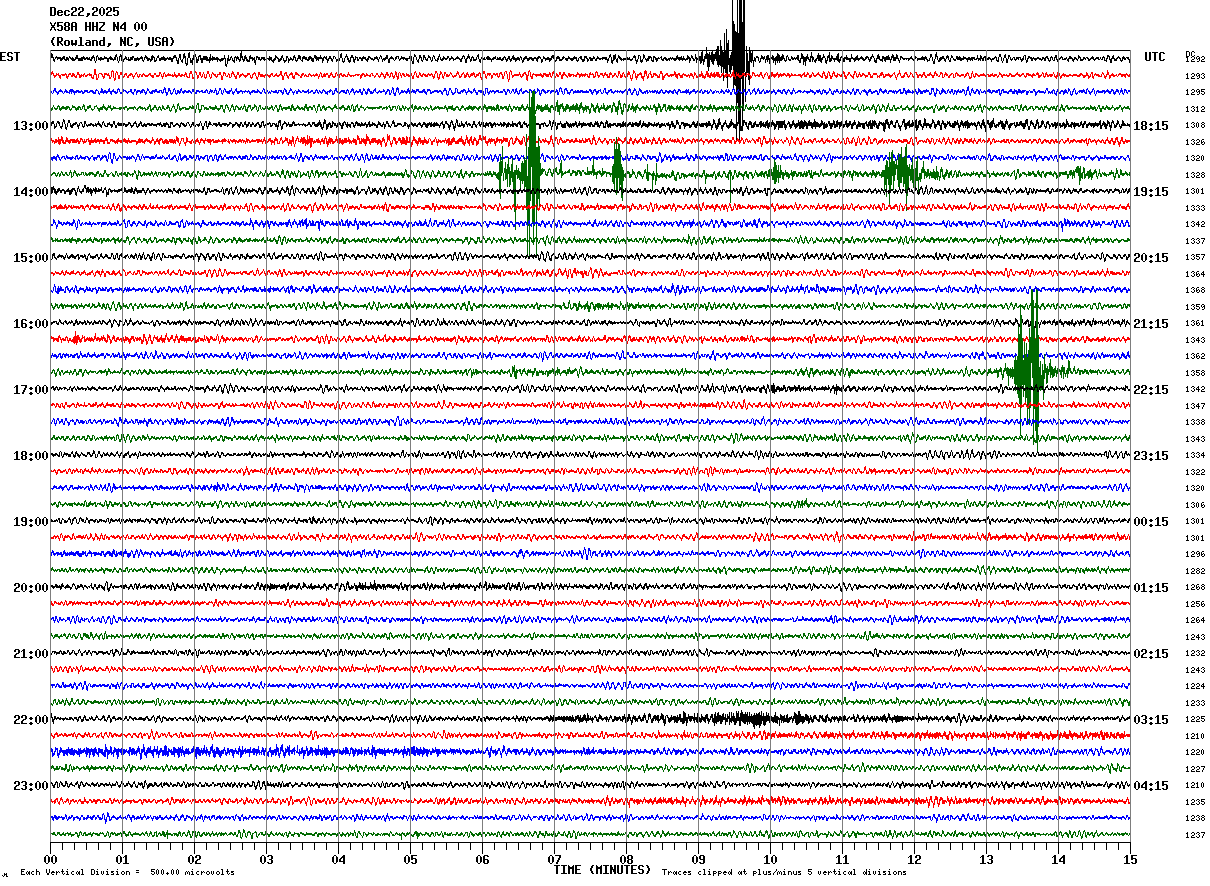Click the (Rowland, NC, USA) location text
Screen dimensions: 1210x886
pos(112,42)
